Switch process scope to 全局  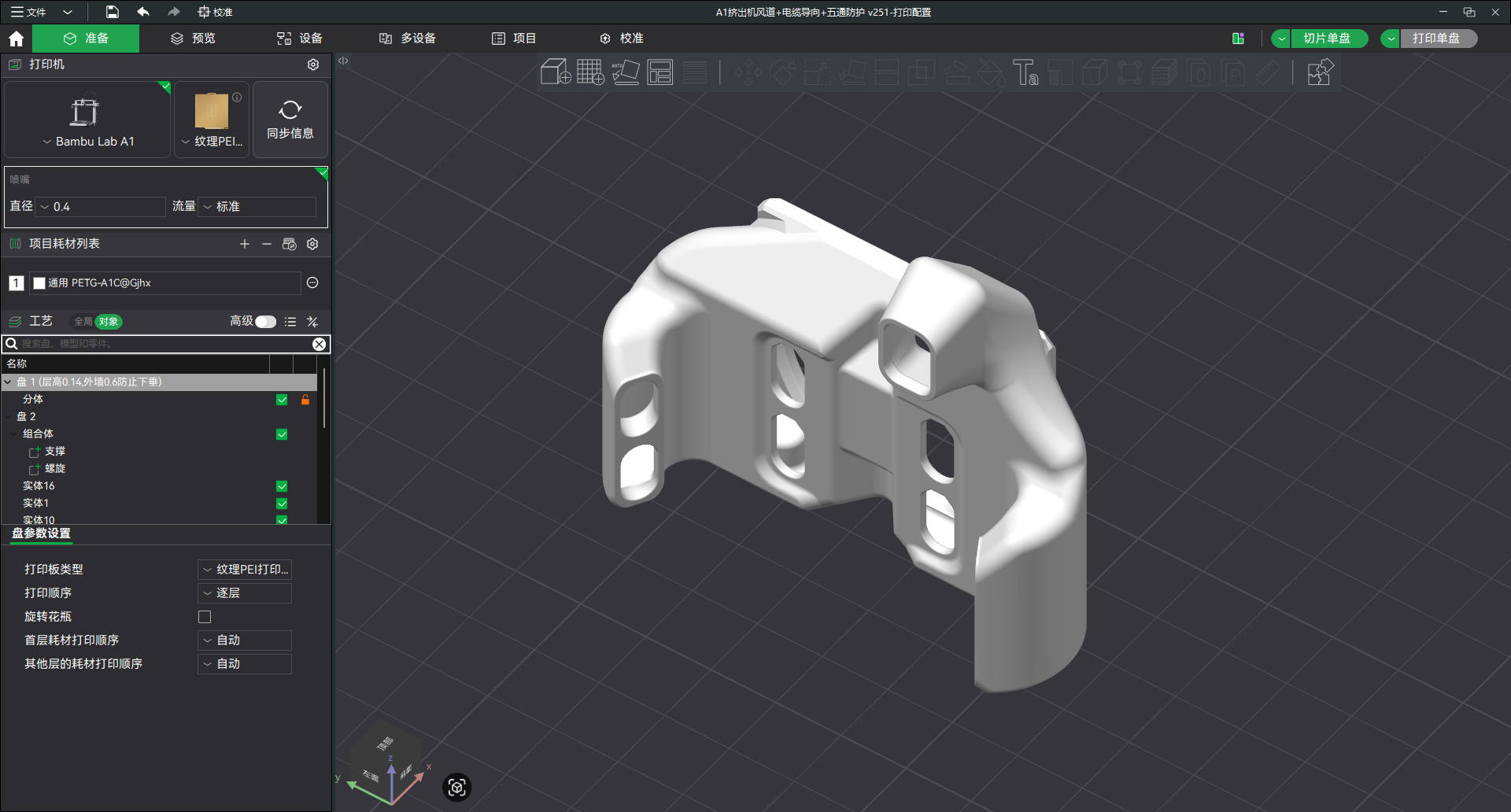click(x=83, y=322)
